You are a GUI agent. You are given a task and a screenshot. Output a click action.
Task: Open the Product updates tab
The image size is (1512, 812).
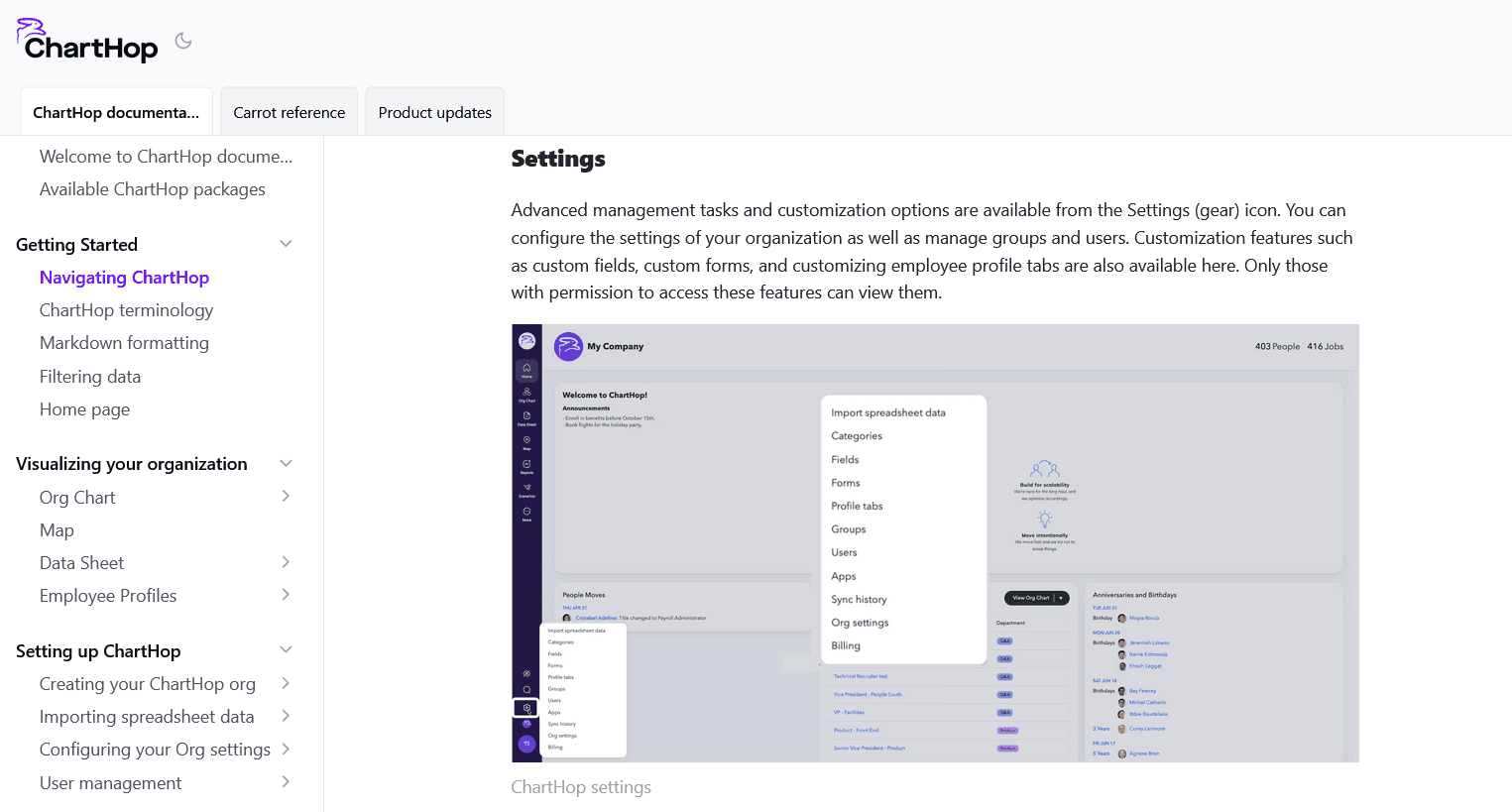434,112
